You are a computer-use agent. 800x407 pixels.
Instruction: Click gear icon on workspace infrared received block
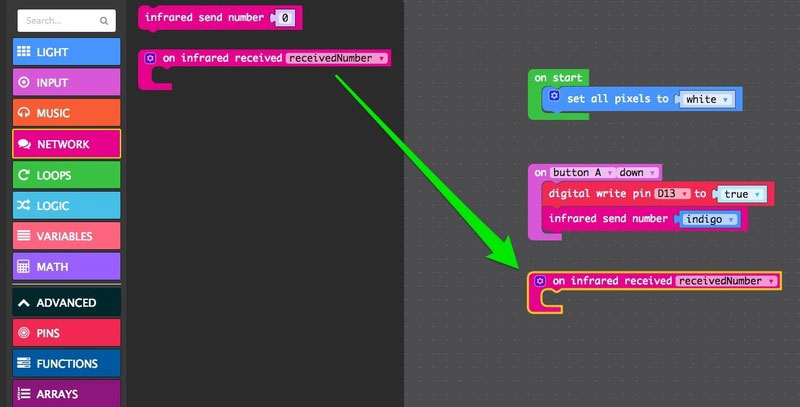[540, 281]
